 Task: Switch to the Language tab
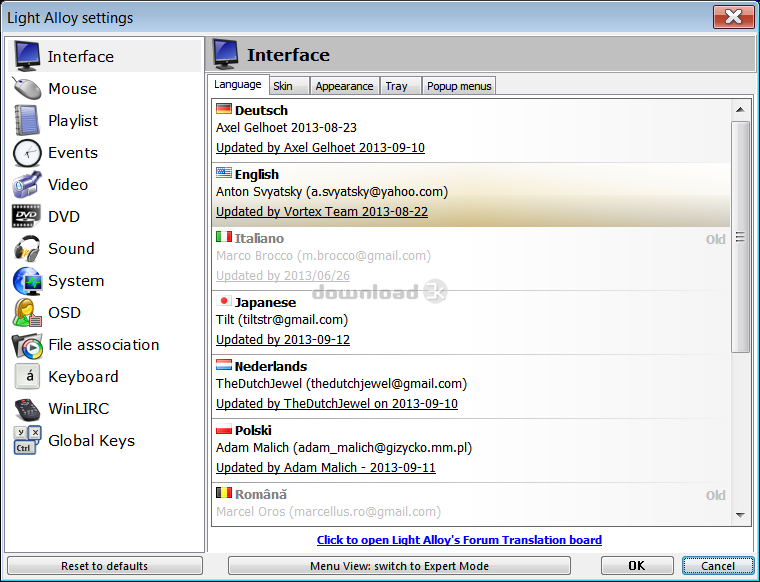click(238, 84)
